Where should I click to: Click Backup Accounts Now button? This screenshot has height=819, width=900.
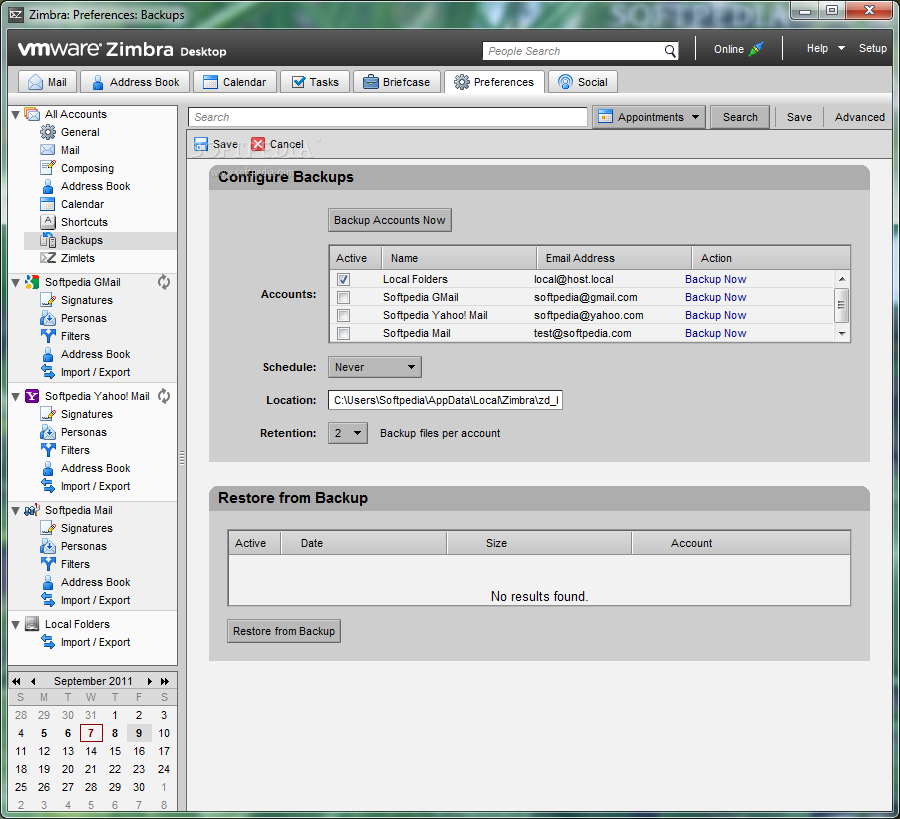point(390,220)
